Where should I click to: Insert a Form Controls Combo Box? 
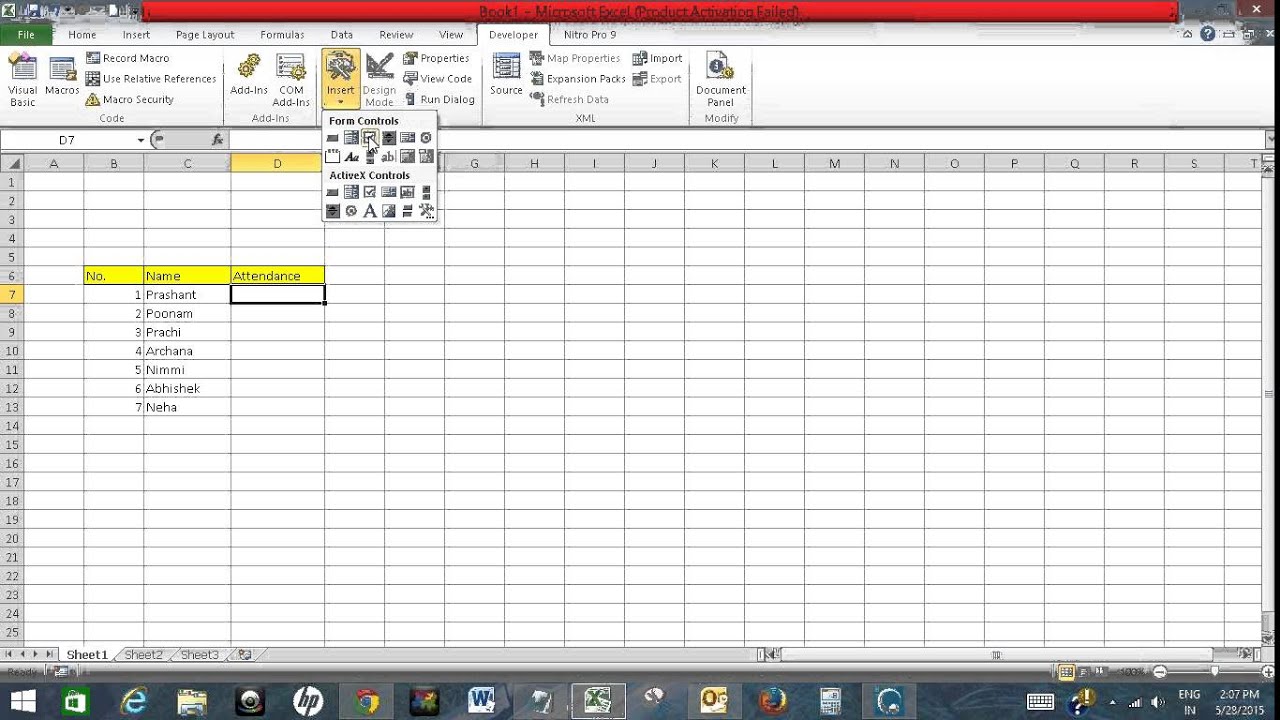(351, 138)
